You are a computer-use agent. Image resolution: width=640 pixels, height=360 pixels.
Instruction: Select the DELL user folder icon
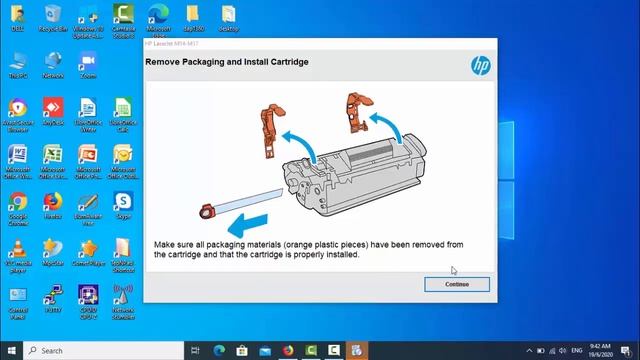tap(18, 19)
